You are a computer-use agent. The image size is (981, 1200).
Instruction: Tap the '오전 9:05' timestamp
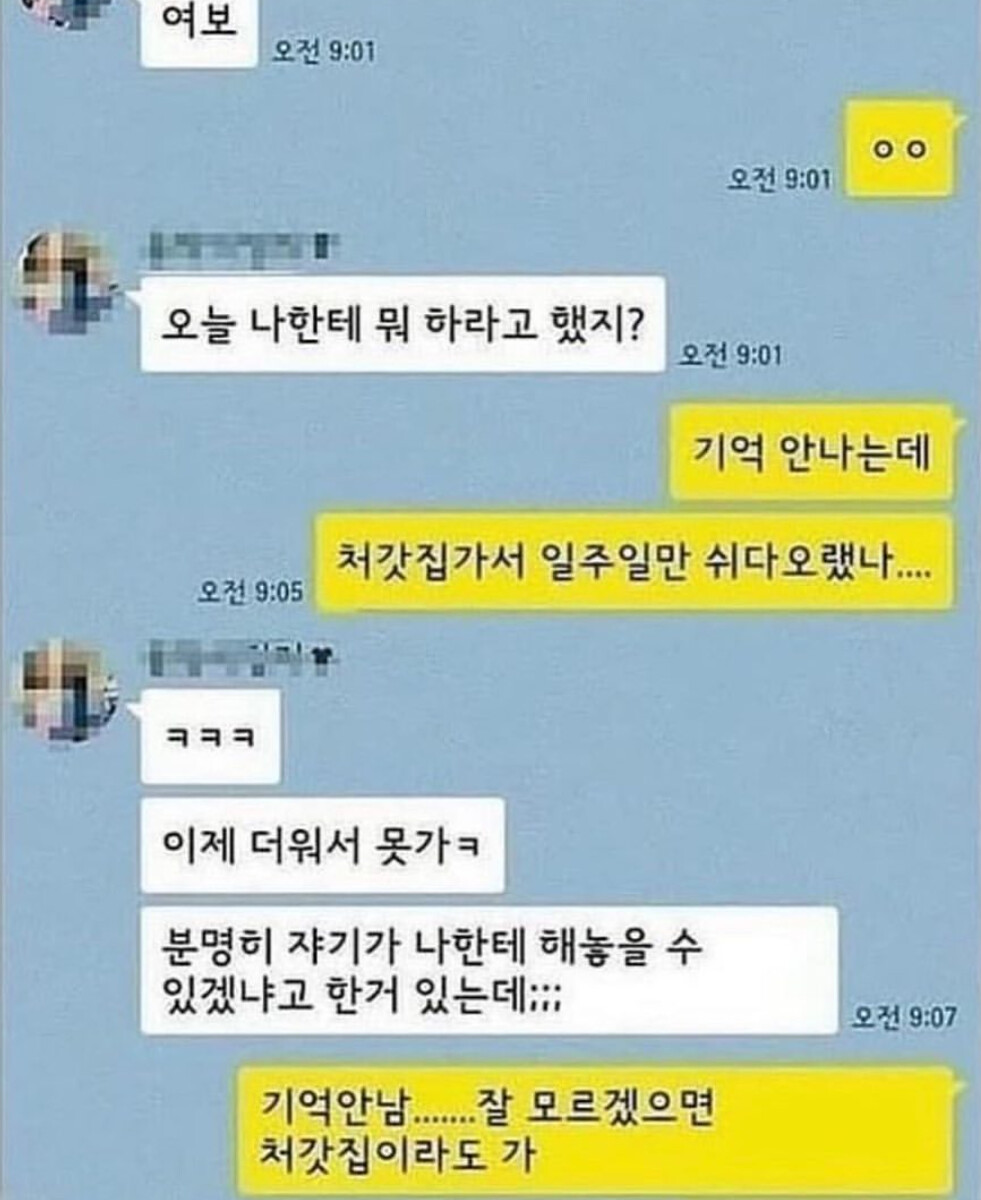click(250, 592)
